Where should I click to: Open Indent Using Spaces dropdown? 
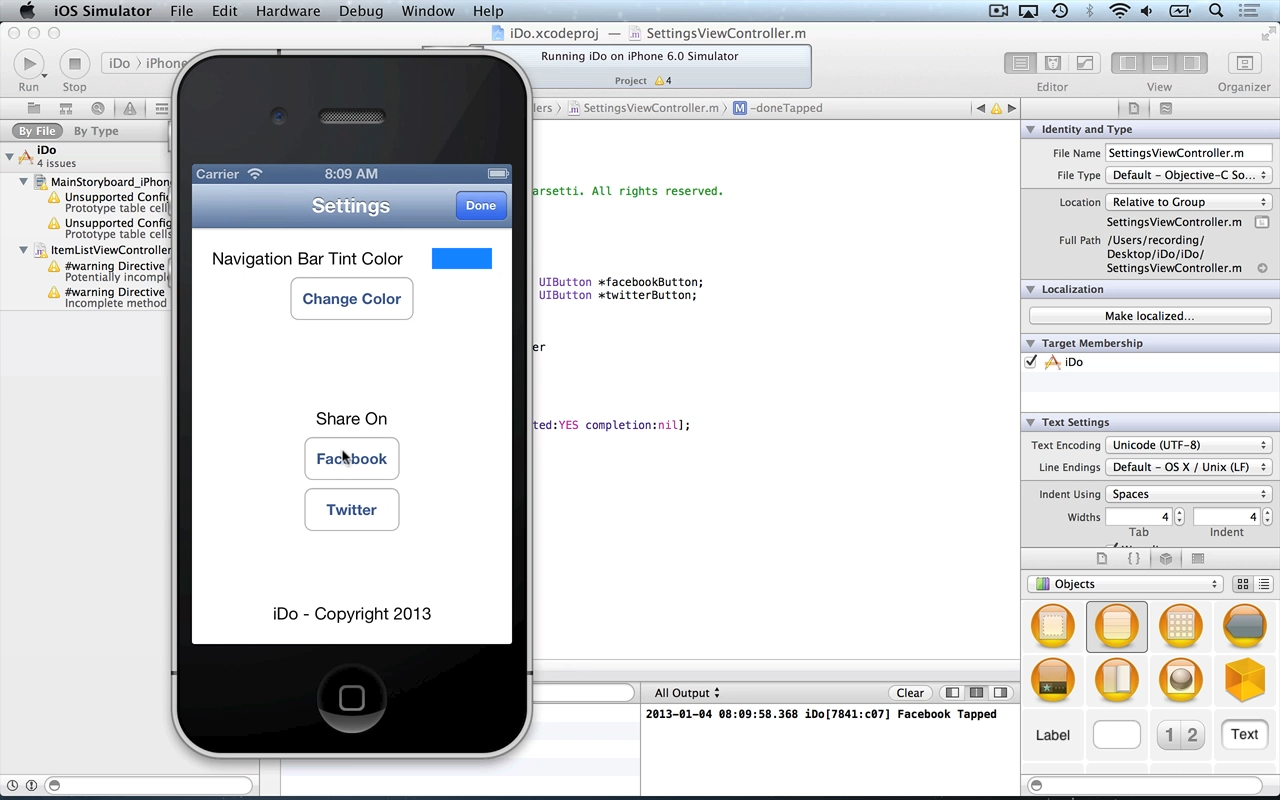(x=1188, y=494)
